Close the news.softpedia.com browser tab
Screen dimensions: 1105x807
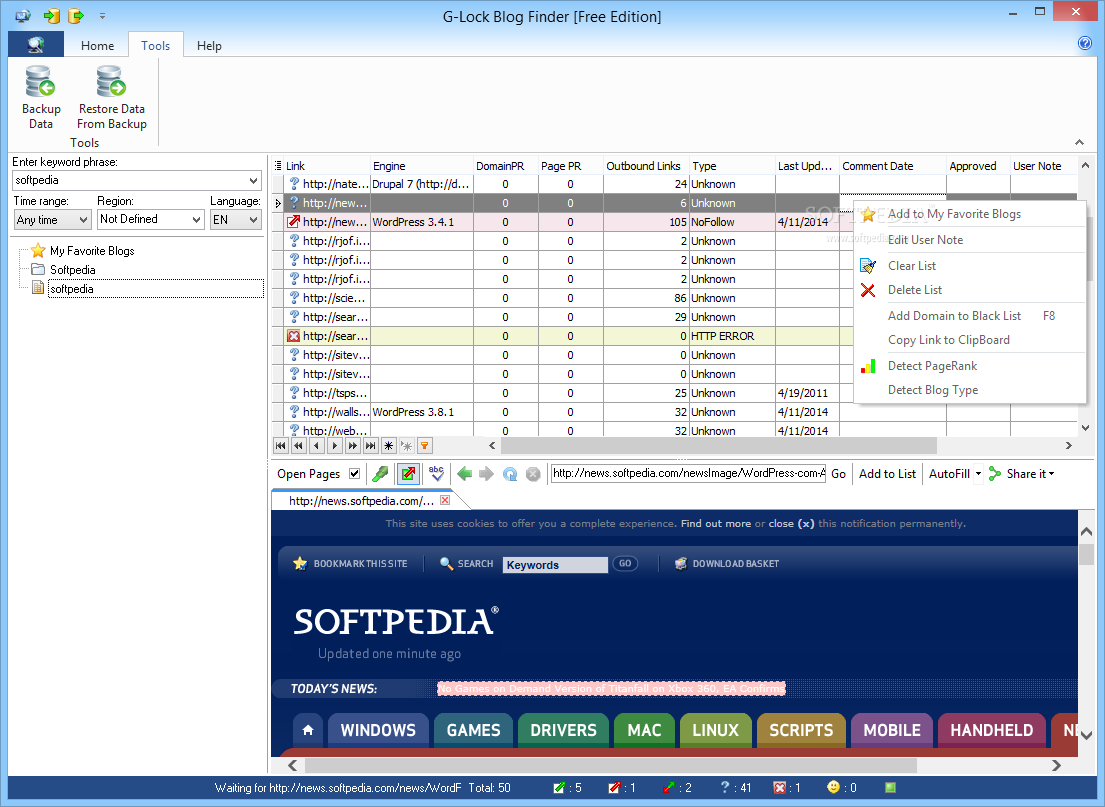tap(445, 500)
